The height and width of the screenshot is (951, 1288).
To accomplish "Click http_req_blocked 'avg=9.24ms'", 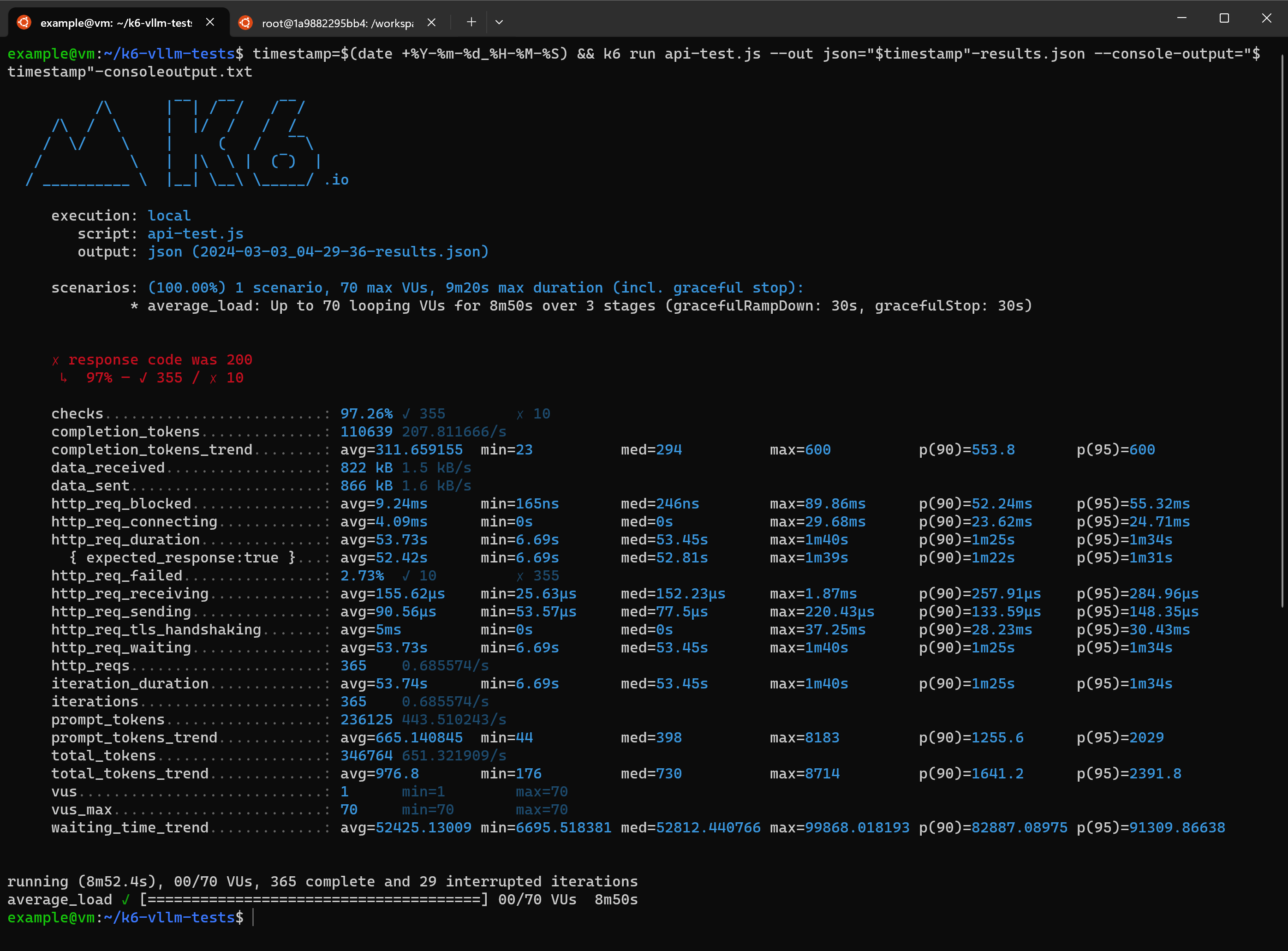I will tap(384, 504).
